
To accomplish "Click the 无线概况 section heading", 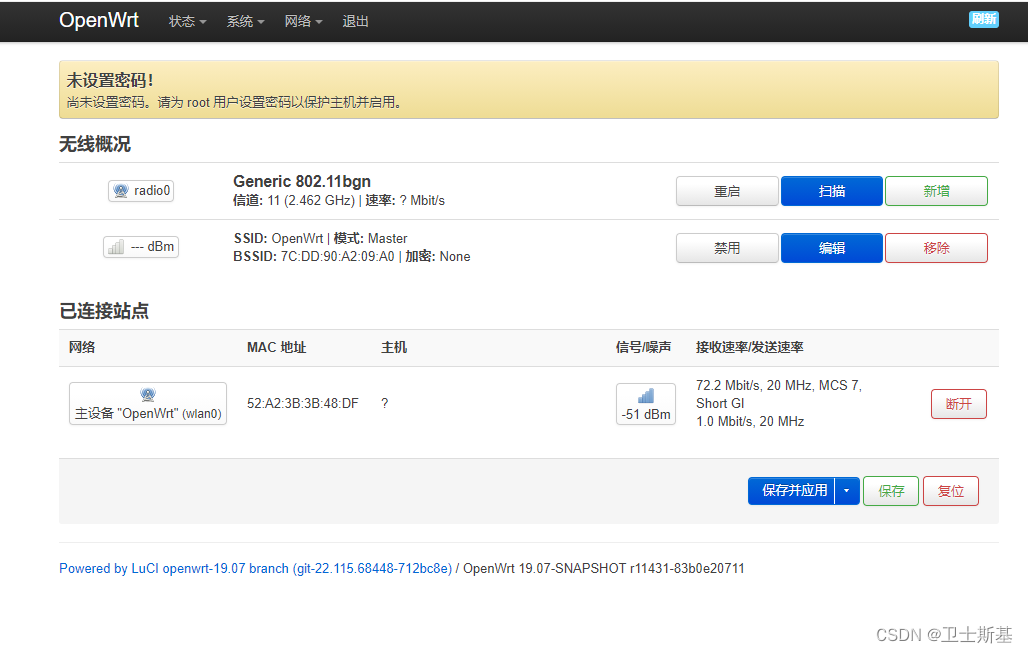I will pos(95,144).
